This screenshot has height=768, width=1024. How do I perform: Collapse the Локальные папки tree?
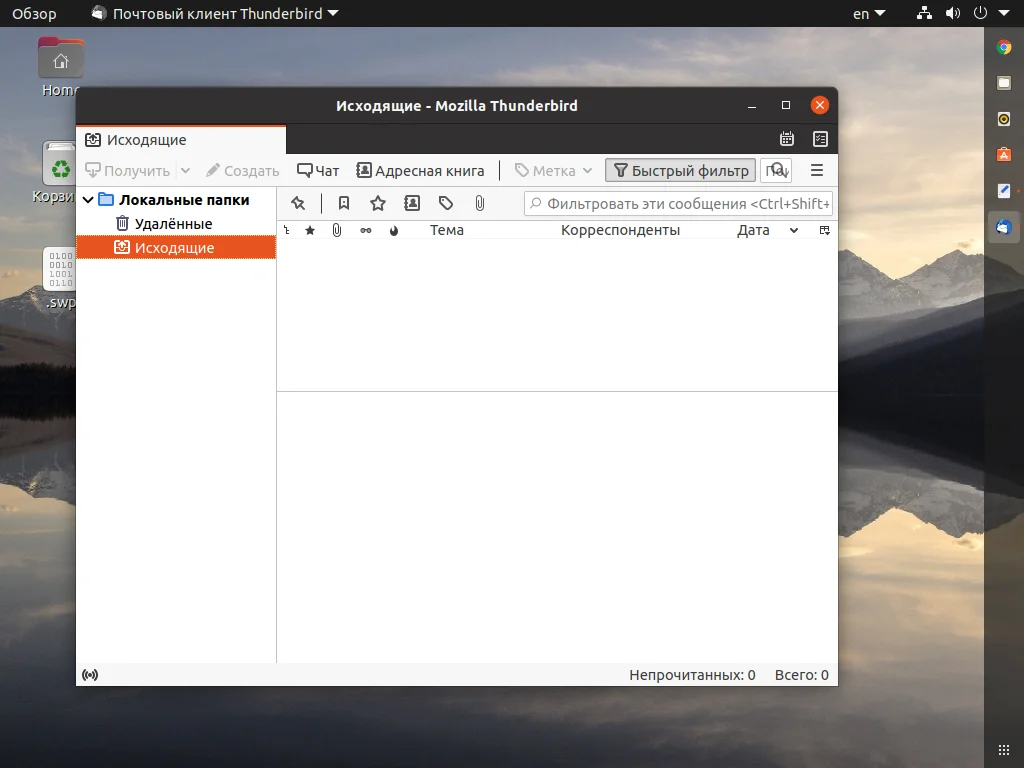click(89, 200)
